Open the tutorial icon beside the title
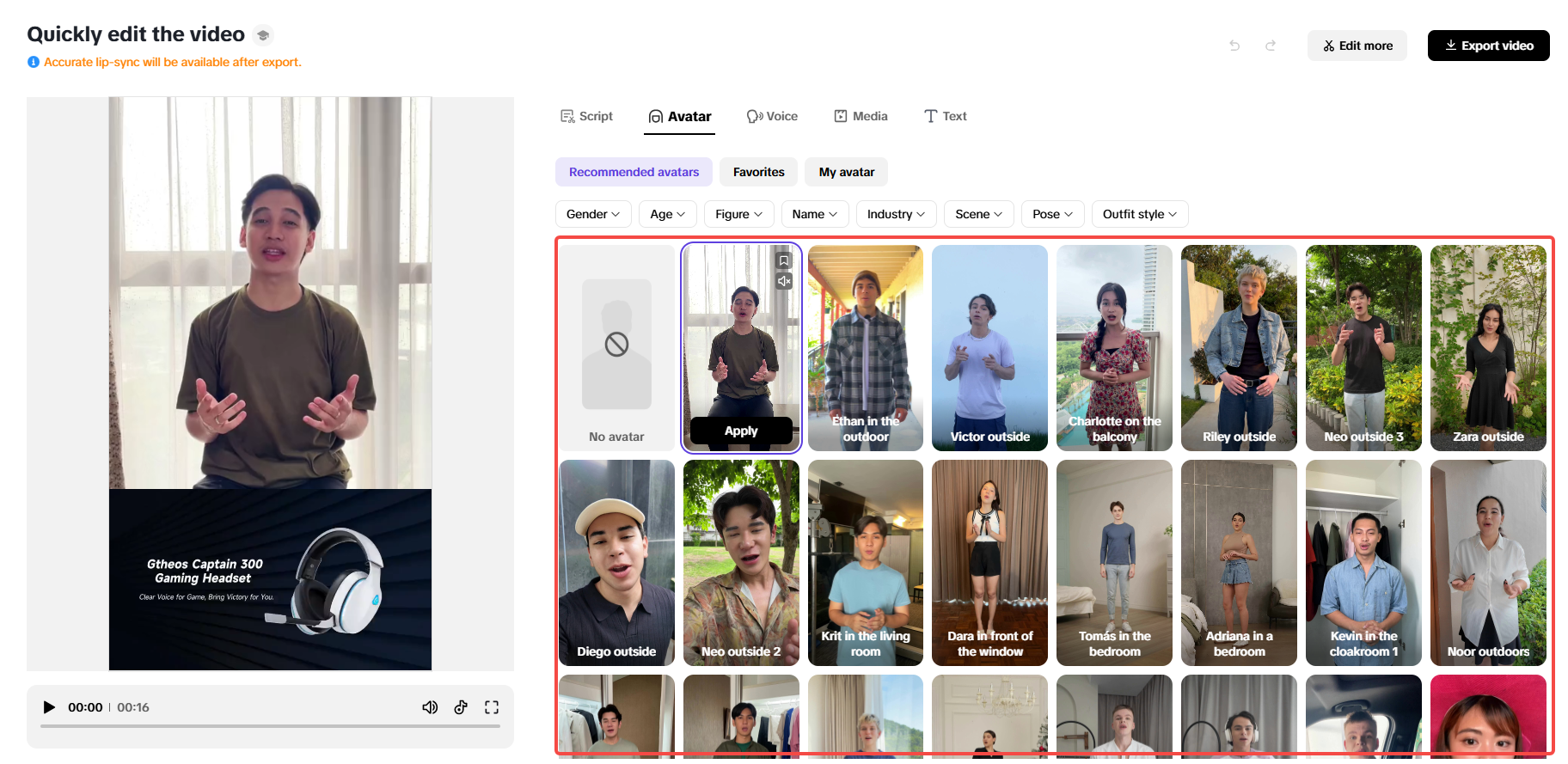 coord(264,35)
